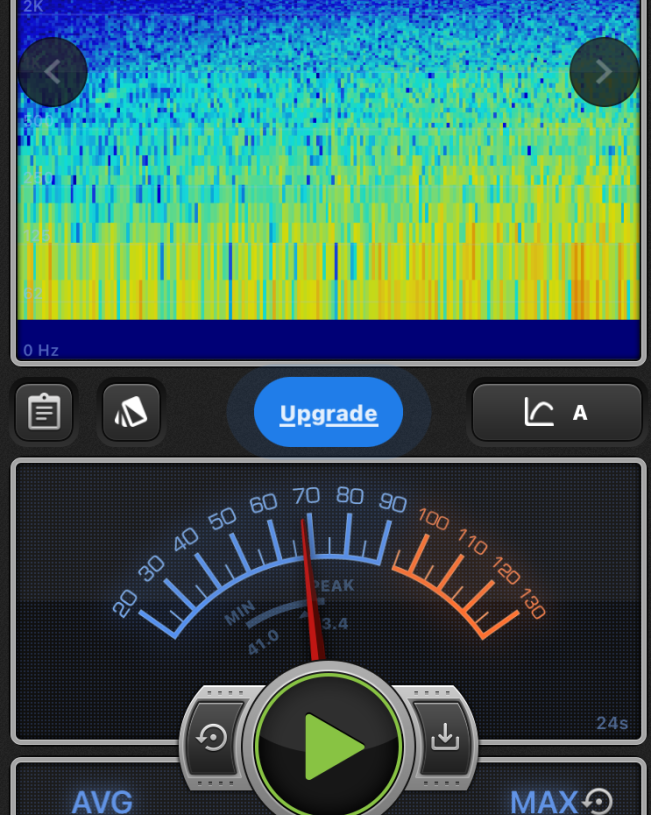Click the Upgrade button
651x815 pixels.
point(328,412)
